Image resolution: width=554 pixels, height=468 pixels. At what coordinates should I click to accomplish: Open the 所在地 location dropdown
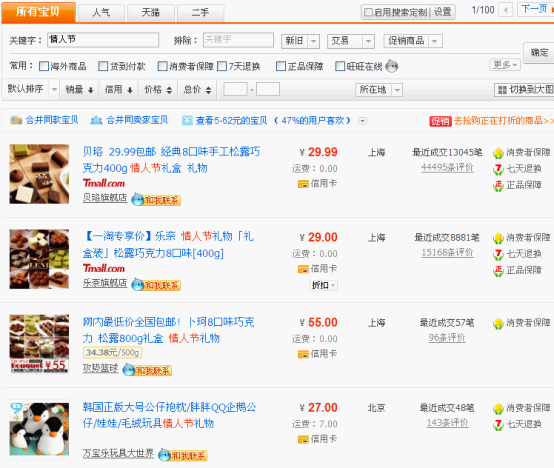(x=379, y=90)
